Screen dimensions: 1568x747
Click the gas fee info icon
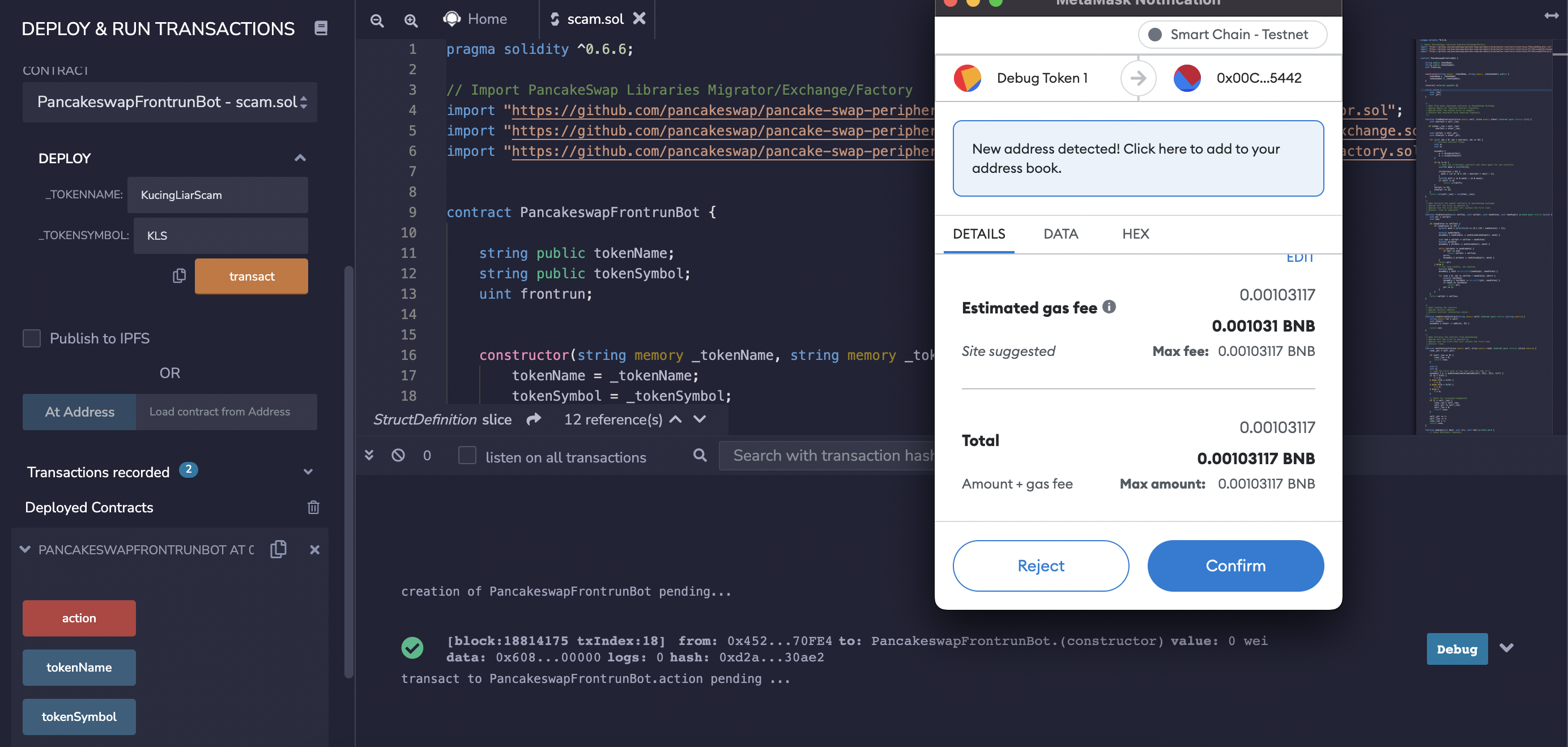1109,307
